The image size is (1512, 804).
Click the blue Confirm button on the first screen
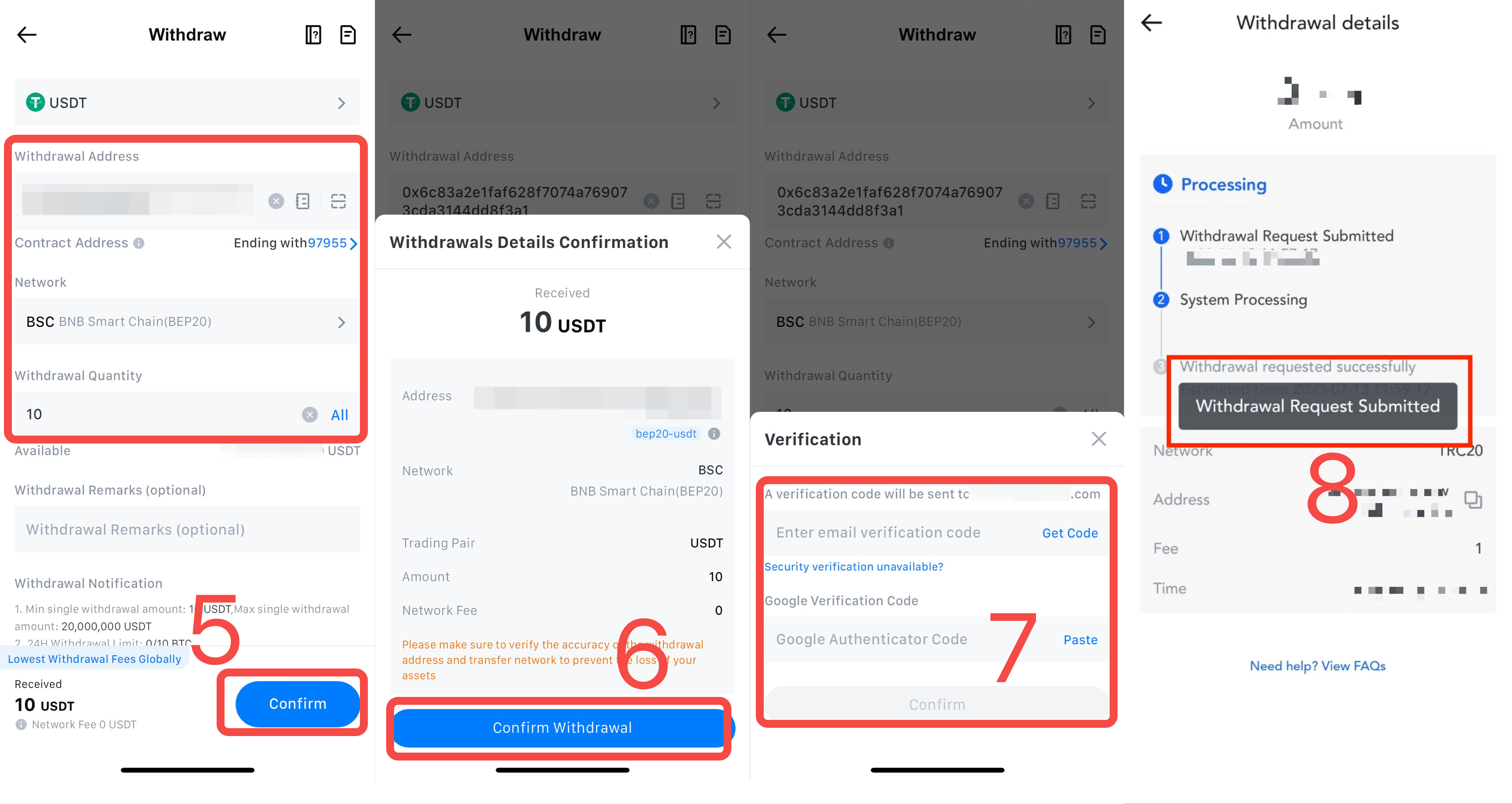(297, 704)
